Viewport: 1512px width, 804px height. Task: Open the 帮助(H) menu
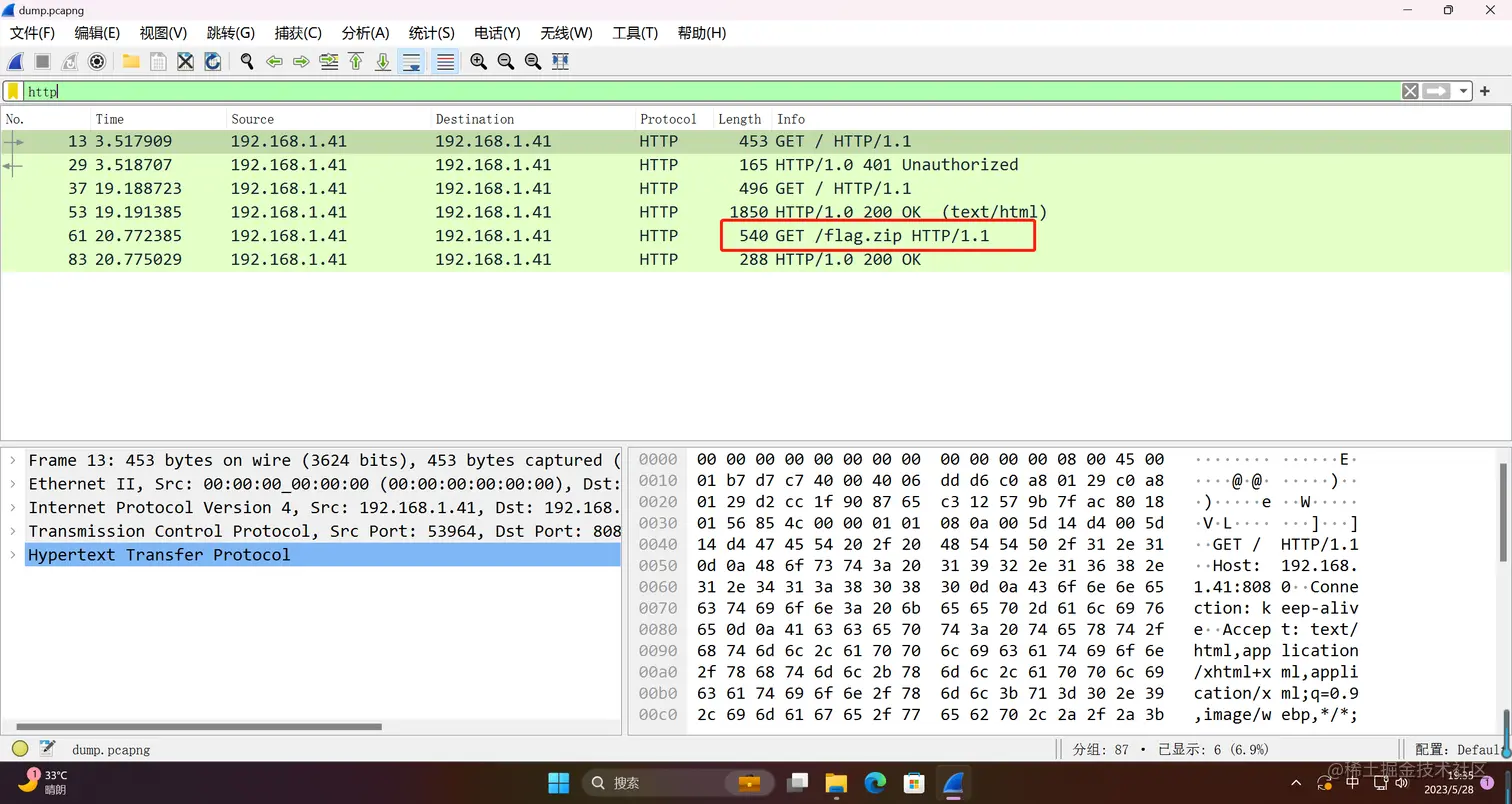click(702, 33)
